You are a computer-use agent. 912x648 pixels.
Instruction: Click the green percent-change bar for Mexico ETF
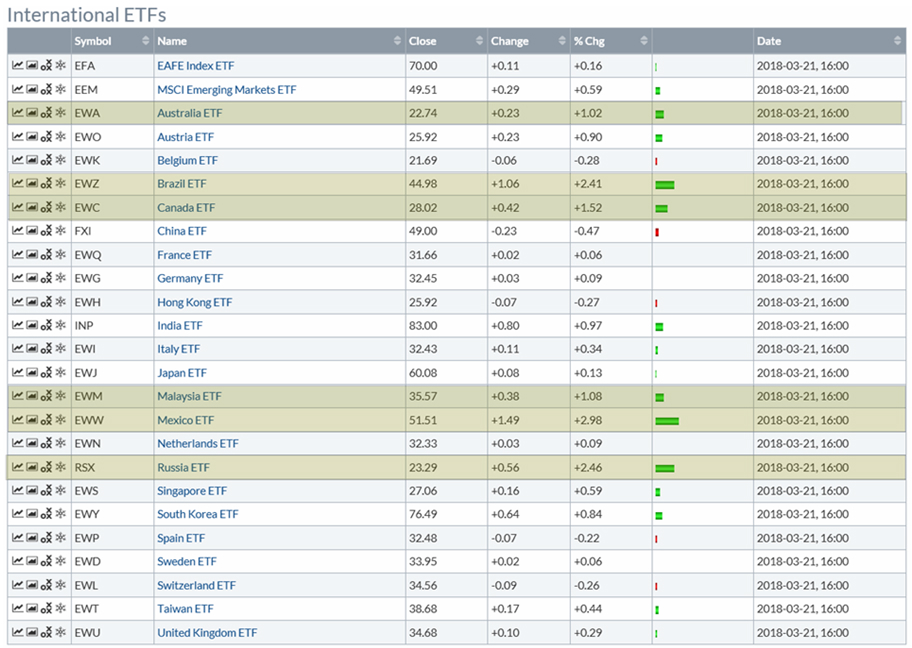pos(667,421)
